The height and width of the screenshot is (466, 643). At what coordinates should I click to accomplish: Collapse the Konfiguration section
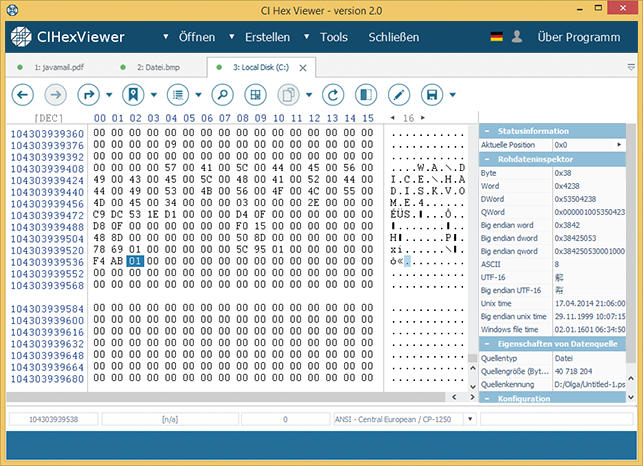point(487,398)
